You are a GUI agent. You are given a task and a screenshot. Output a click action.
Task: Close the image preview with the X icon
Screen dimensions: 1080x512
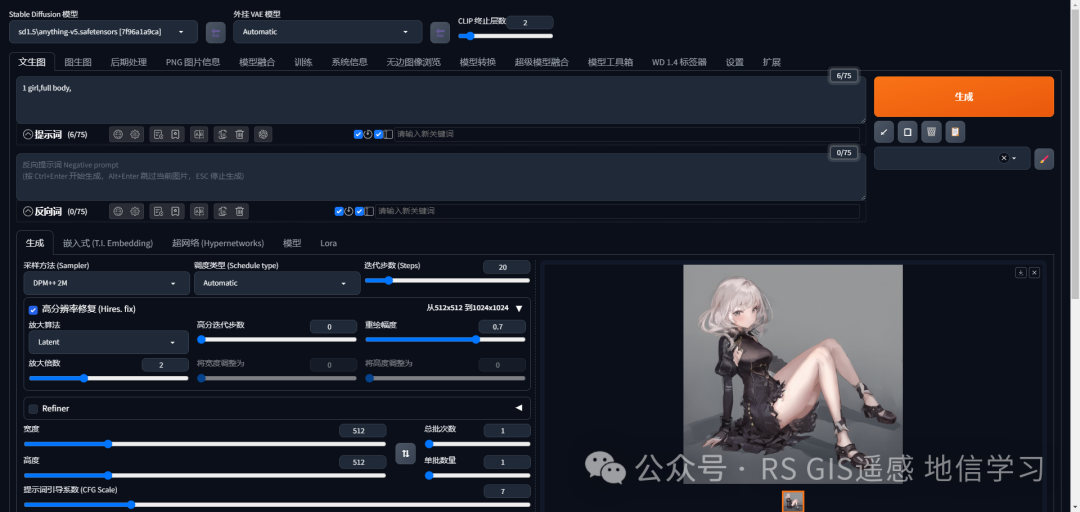[1035, 272]
